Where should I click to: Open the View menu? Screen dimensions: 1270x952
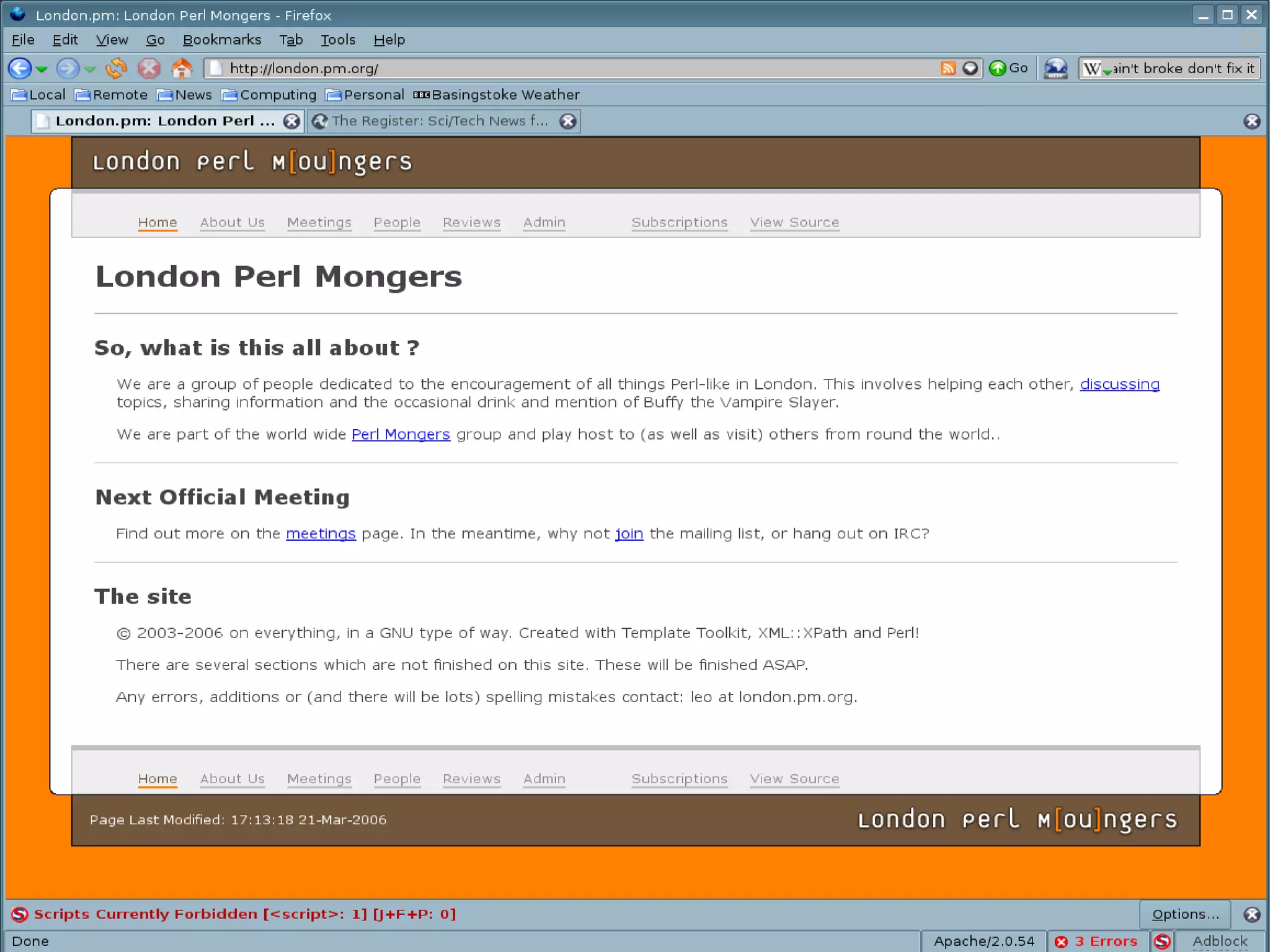(x=112, y=40)
